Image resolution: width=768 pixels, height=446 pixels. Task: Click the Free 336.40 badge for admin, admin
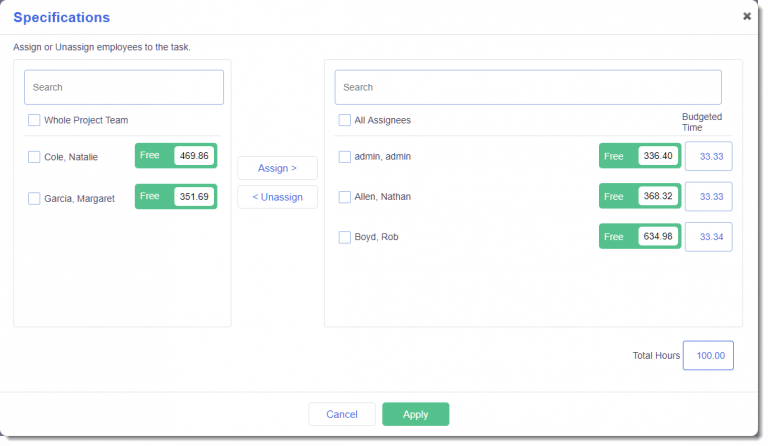640,156
